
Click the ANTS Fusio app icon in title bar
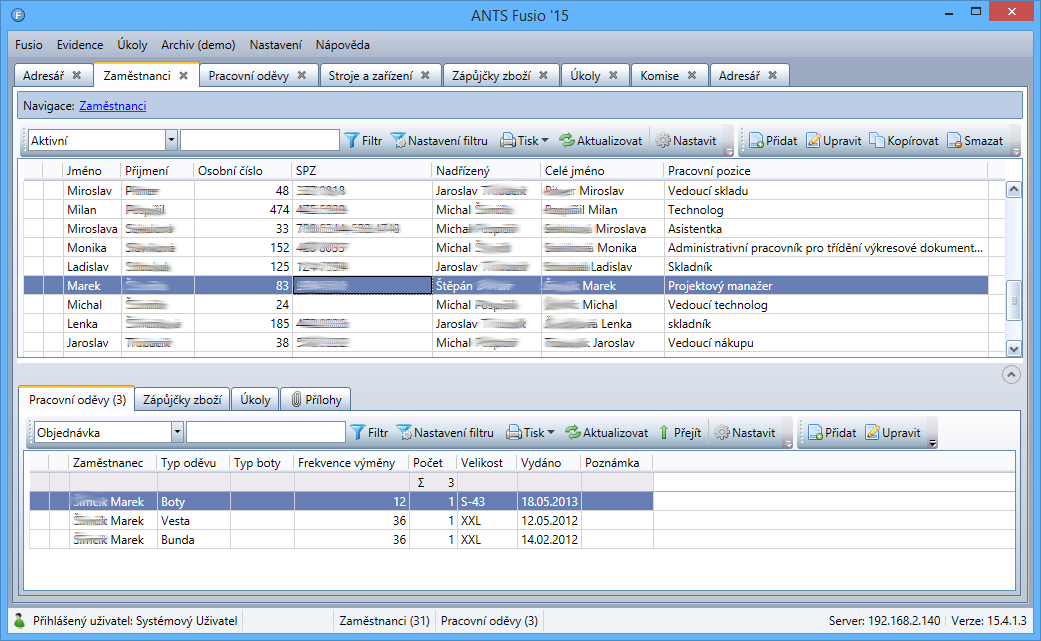pos(19,15)
